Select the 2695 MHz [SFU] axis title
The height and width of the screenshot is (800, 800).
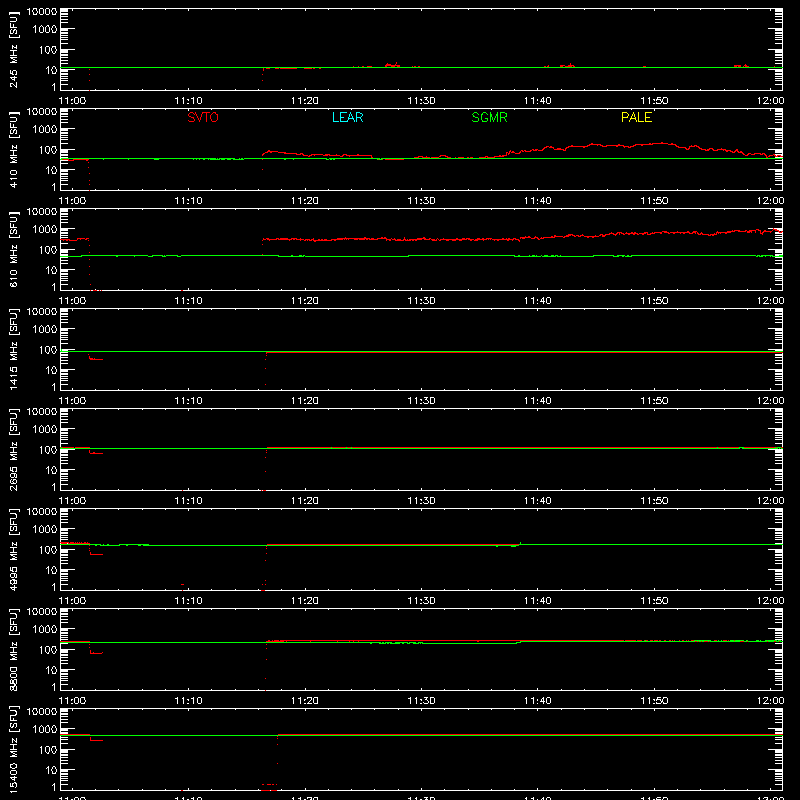click(13, 449)
